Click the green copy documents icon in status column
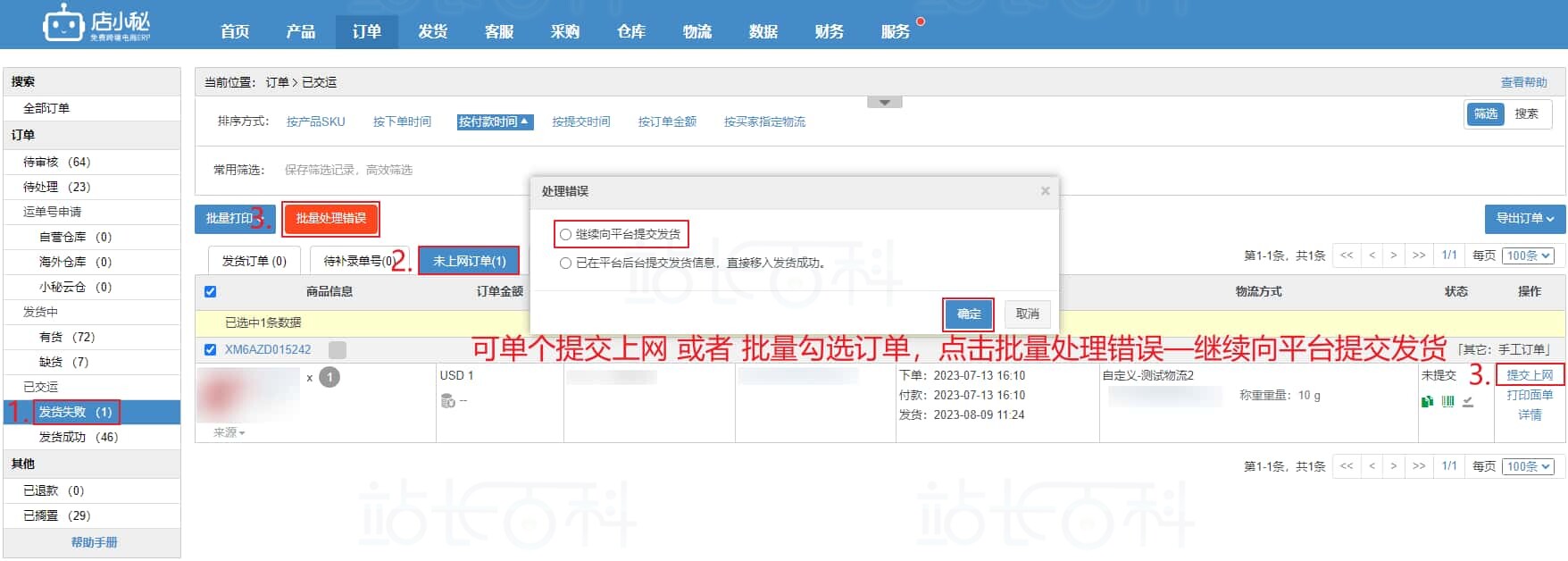The height and width of the screenshot is (561, 1568). coord(1427,402)
